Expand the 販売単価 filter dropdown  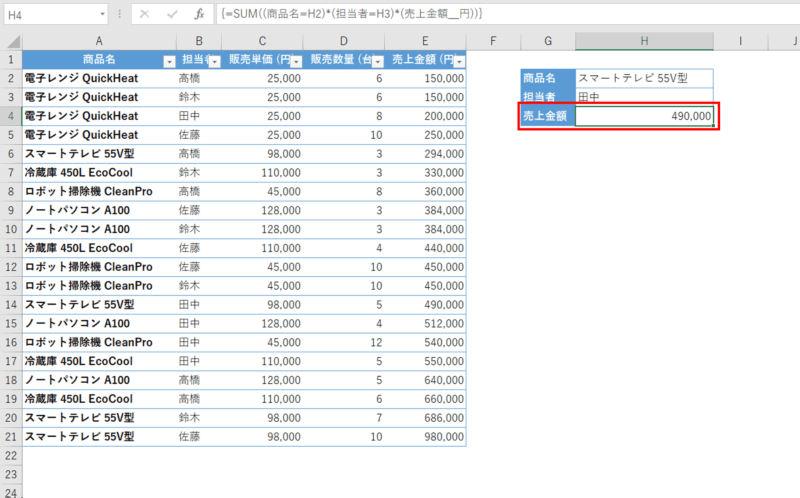[x=296, y=61]
